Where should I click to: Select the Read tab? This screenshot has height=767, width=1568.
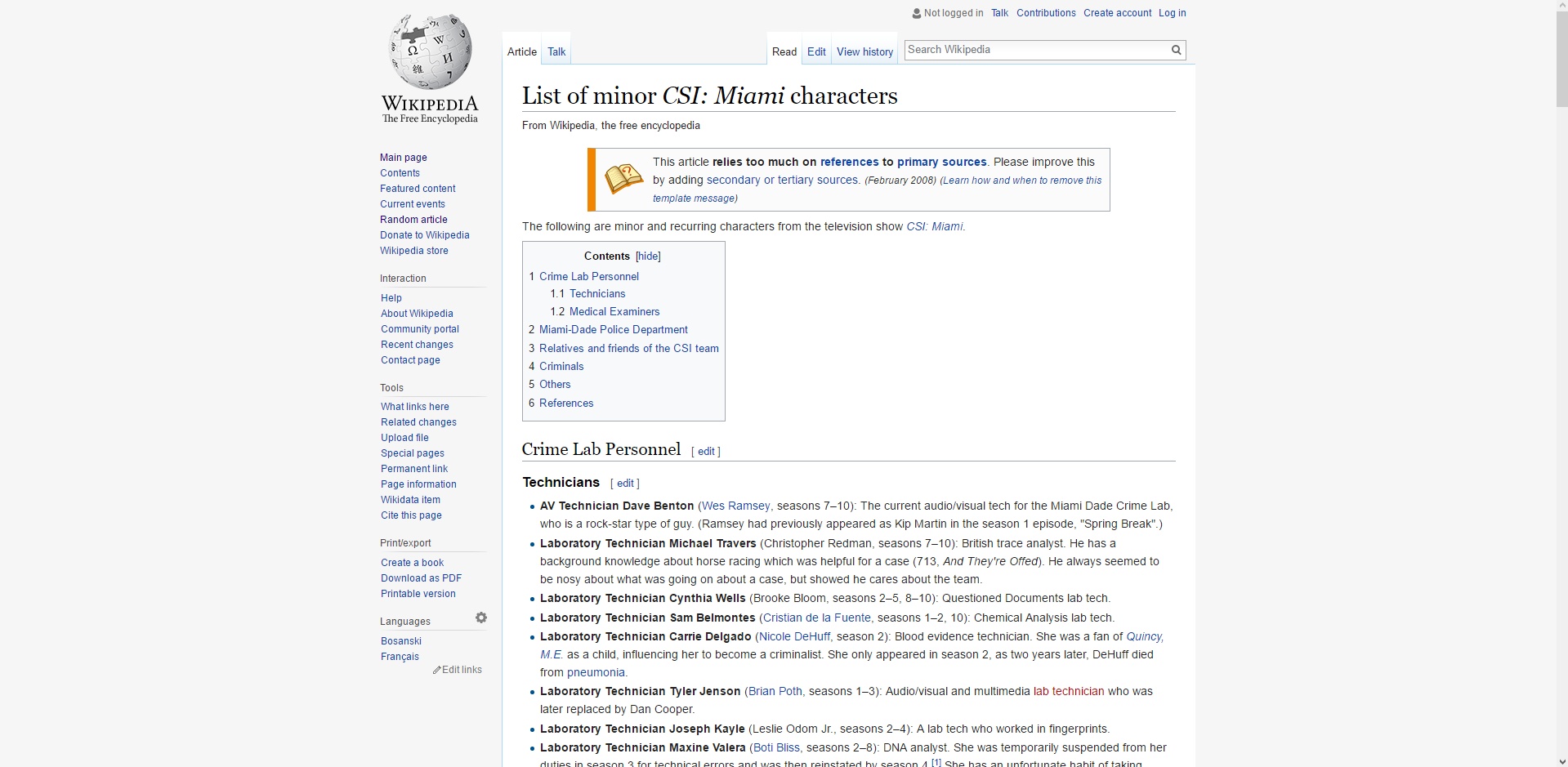[784, 51]
